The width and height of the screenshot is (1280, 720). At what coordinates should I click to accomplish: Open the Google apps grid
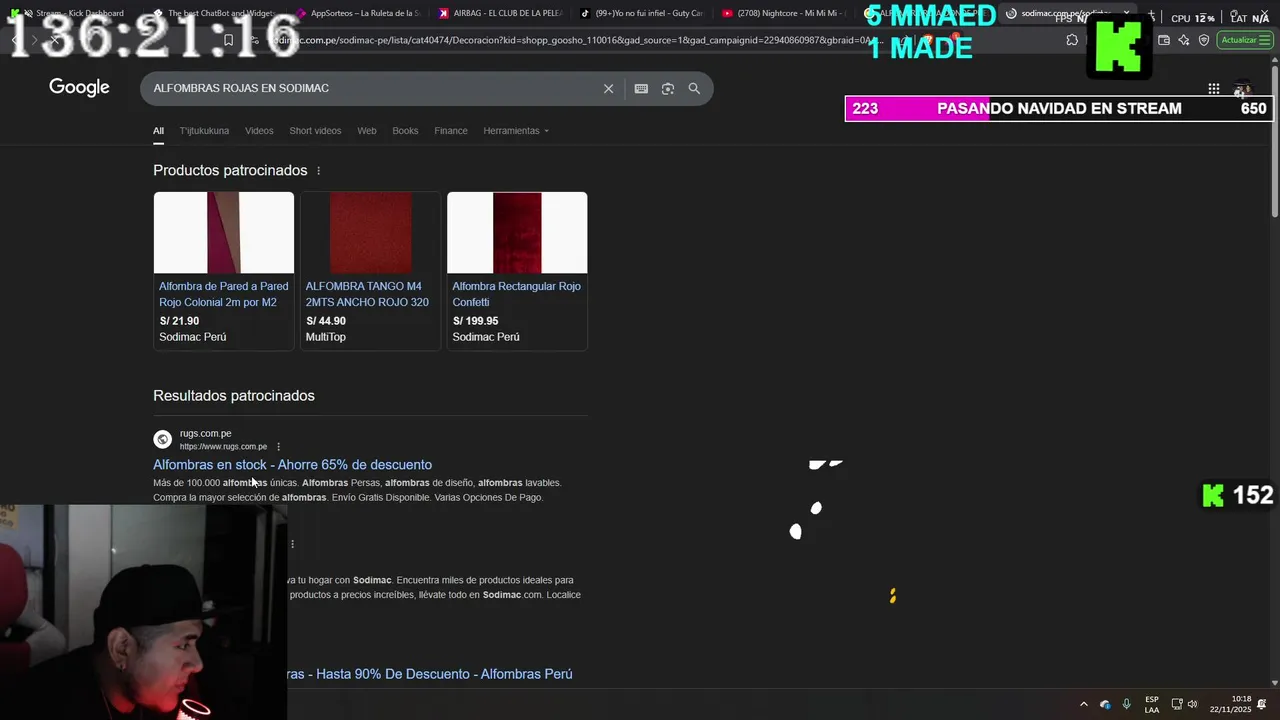click(x=1213, y=88)
